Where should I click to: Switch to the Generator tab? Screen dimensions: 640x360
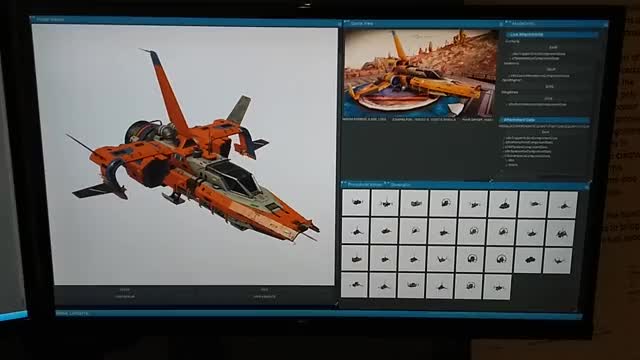pos(401,185)
